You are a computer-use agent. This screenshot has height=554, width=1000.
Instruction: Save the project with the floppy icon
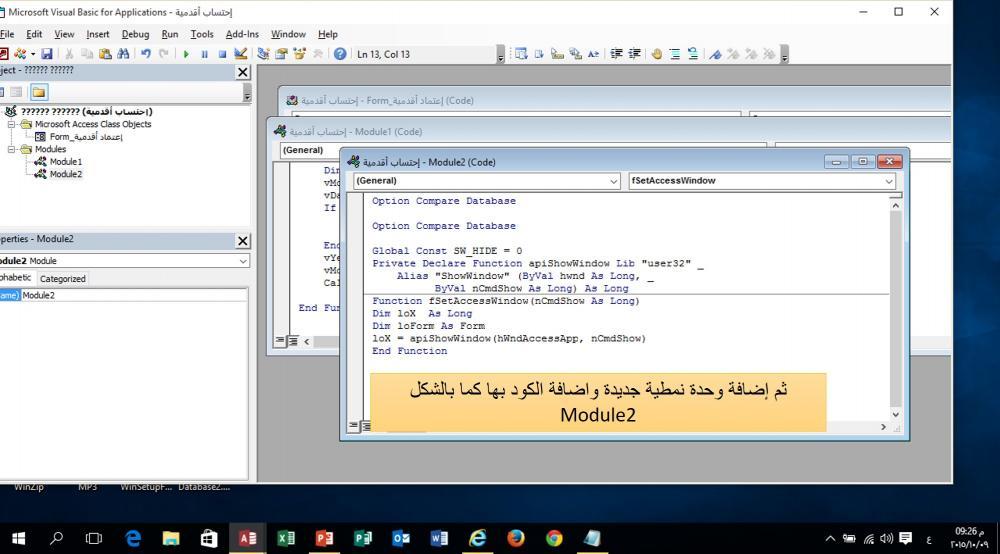47,54
